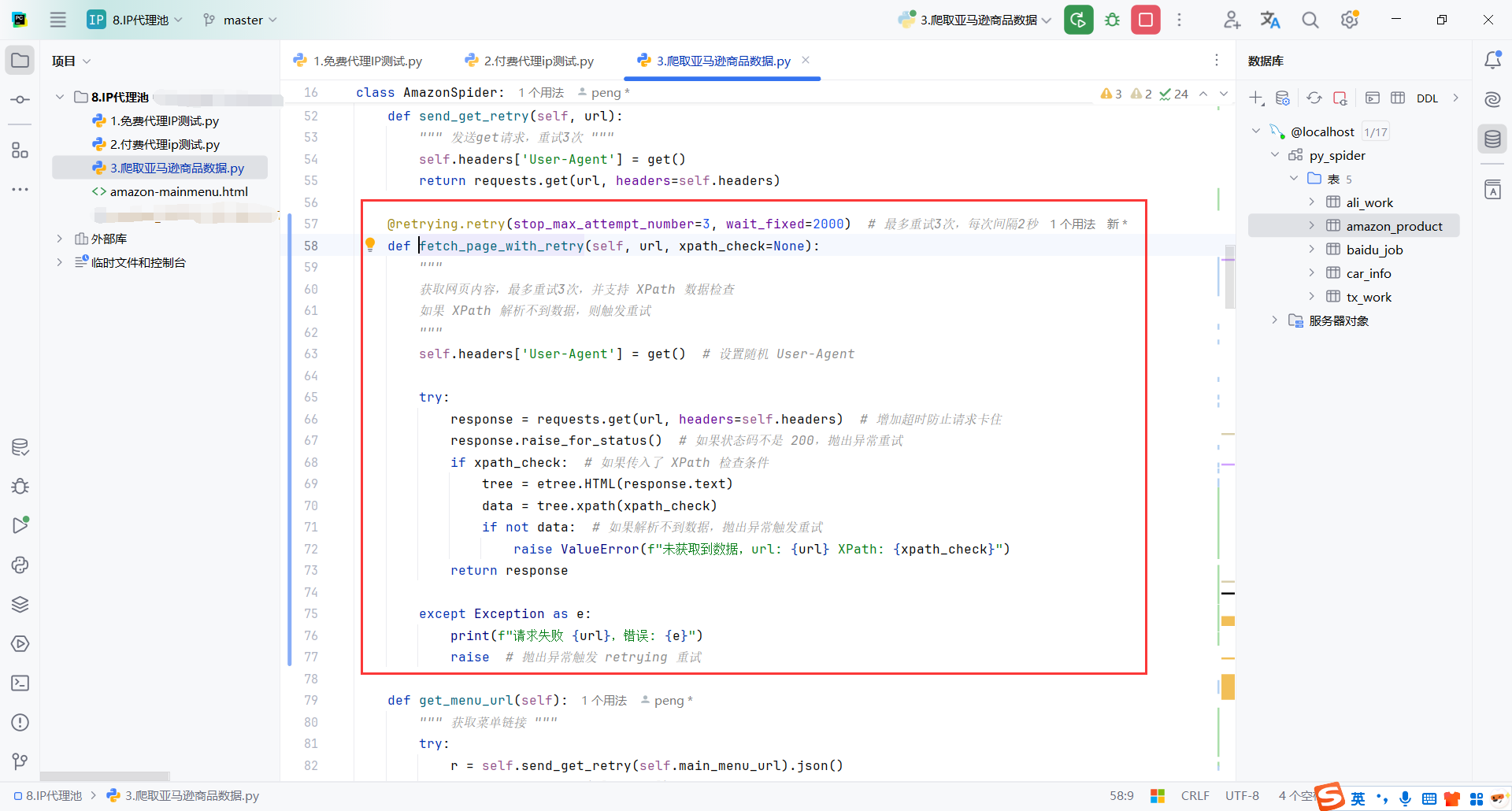Show more tool windows ellipsis
The image size is (1512, 811).
click(x=20, y=189)
